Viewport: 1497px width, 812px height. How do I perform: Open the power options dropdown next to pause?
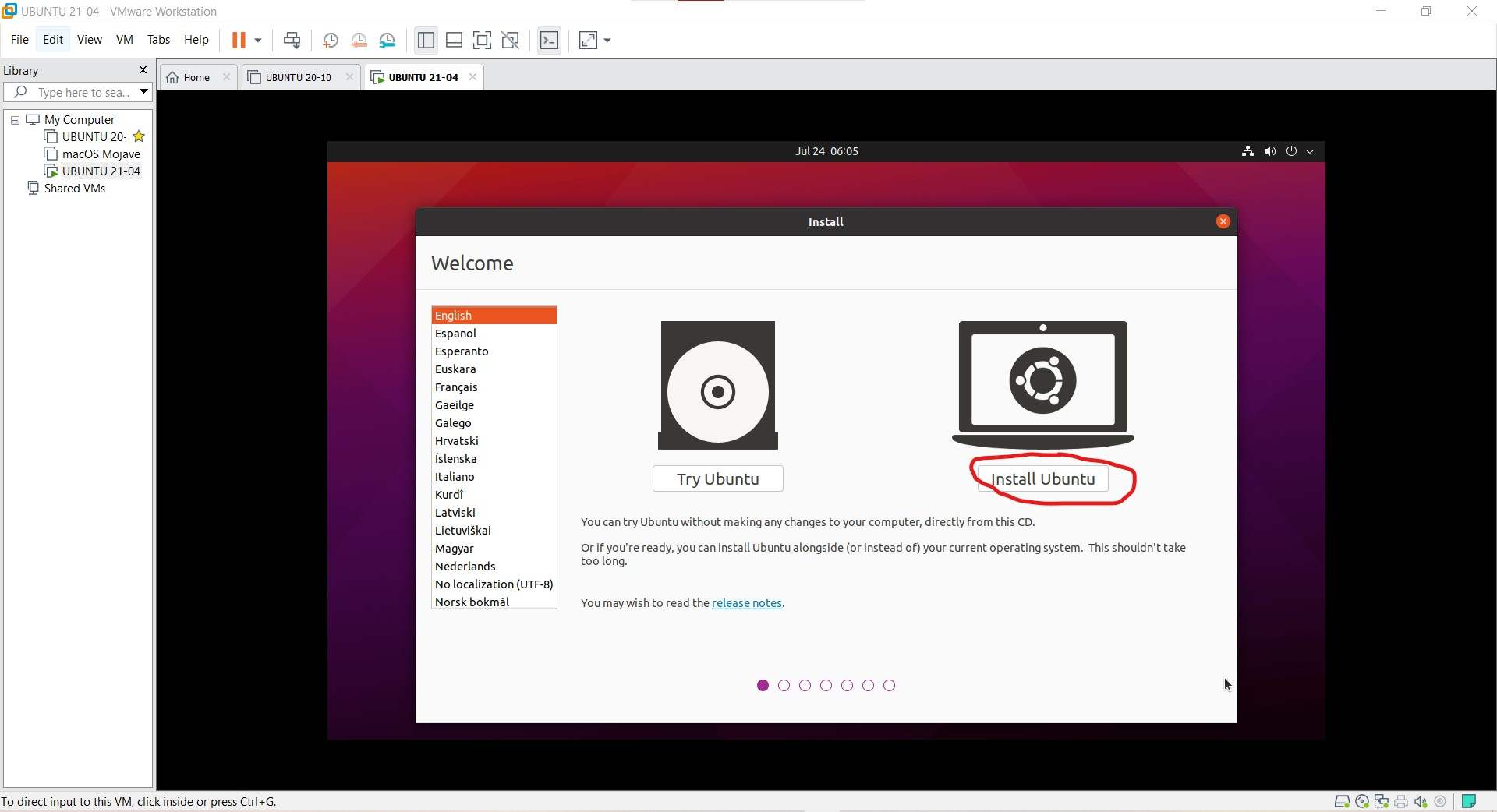pos(258,40)
